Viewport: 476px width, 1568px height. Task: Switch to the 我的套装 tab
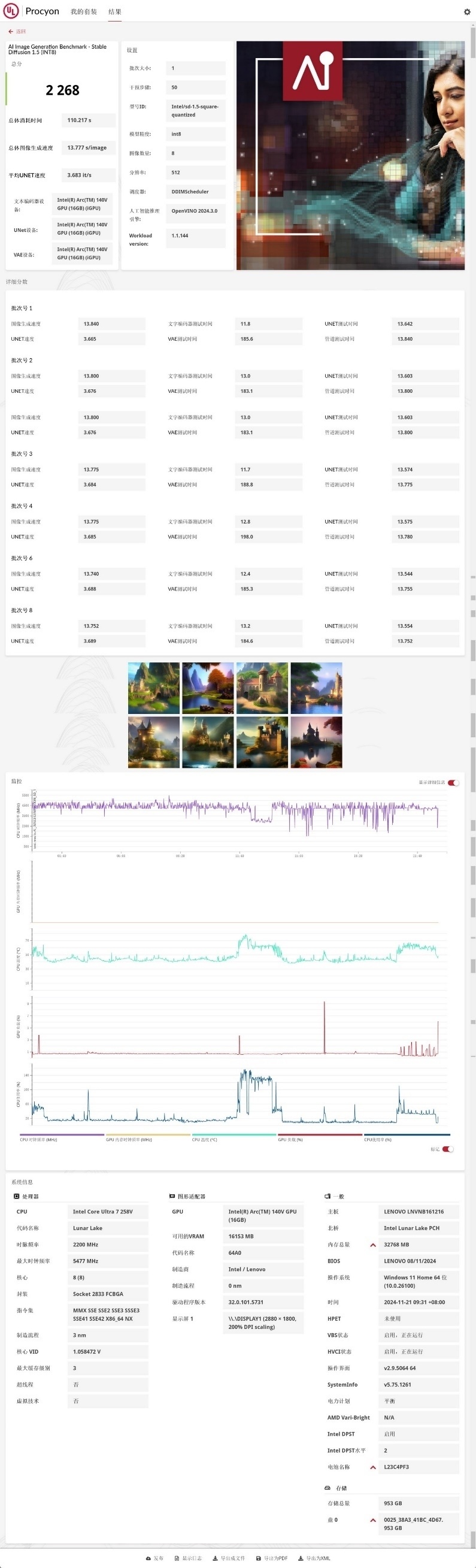(83, 11)
